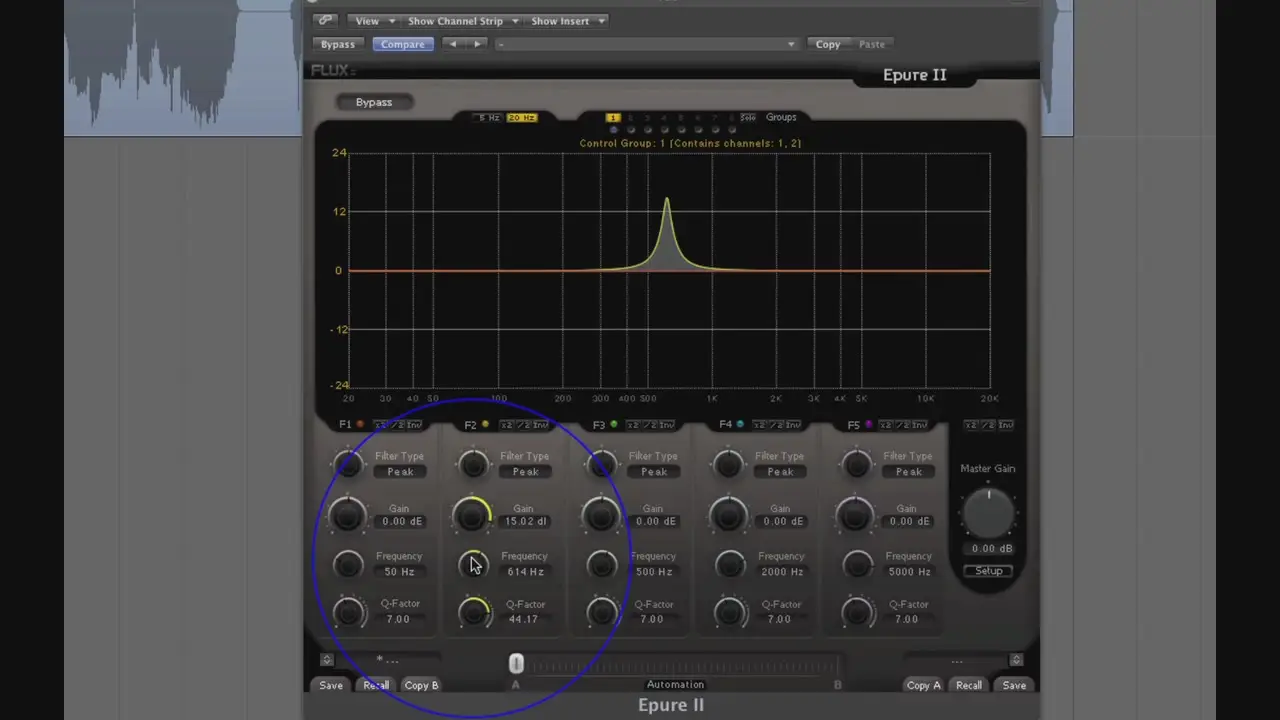Image resolution: width=1280 pixels, height=720 pixels.
Task: Open F4 Filter Type Peak selector
Action: point(781,472)
